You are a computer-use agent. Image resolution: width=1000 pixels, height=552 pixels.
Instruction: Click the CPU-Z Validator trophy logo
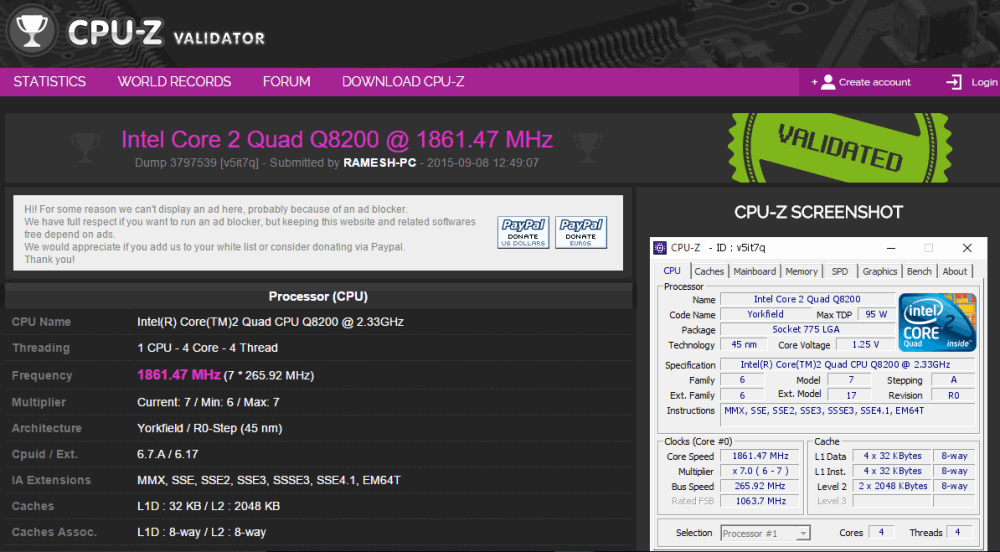coord(32,31)
